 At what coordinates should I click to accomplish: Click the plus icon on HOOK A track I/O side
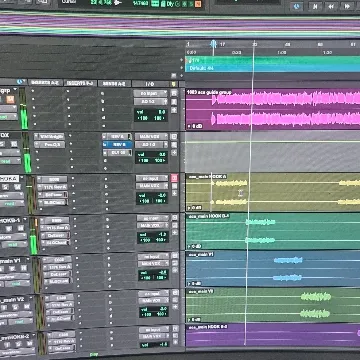click(174, 194)
